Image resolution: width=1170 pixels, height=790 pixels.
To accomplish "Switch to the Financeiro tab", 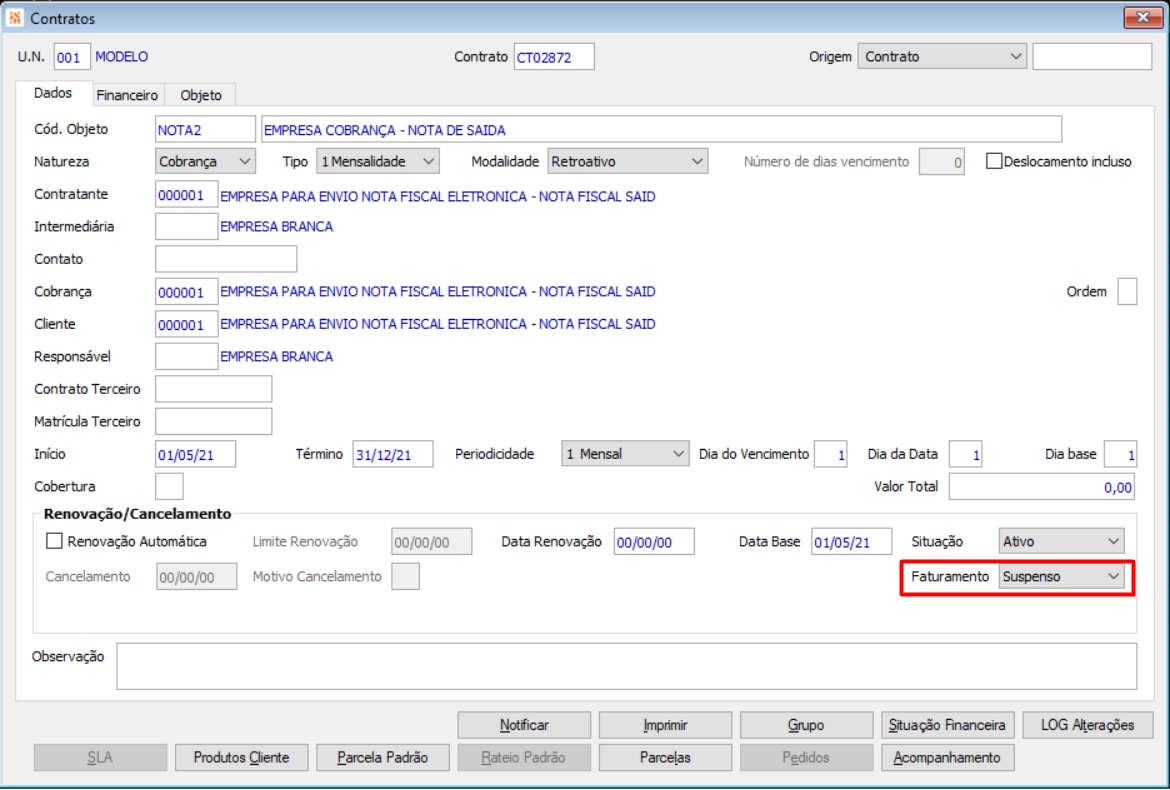I will 127,95.
